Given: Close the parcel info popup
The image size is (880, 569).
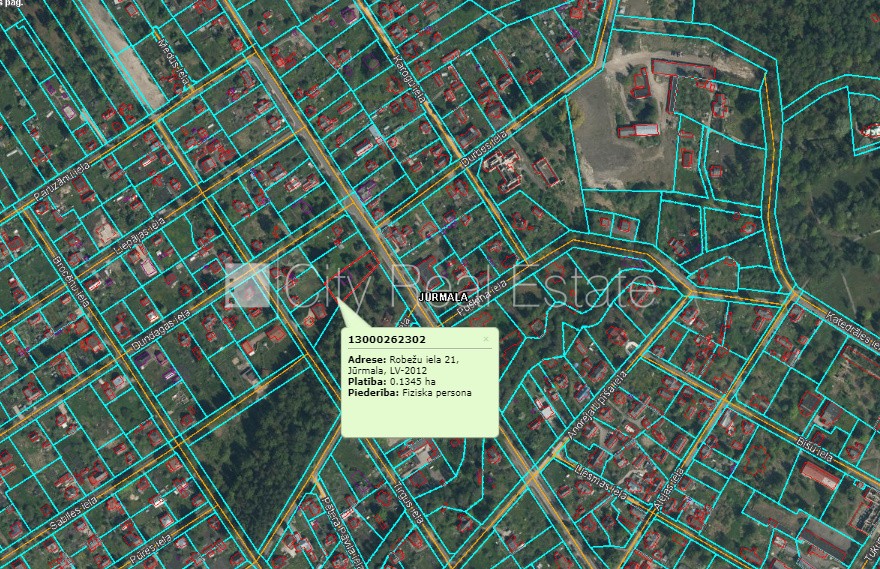Looking at the screenshot, I should tap(486, 339).
